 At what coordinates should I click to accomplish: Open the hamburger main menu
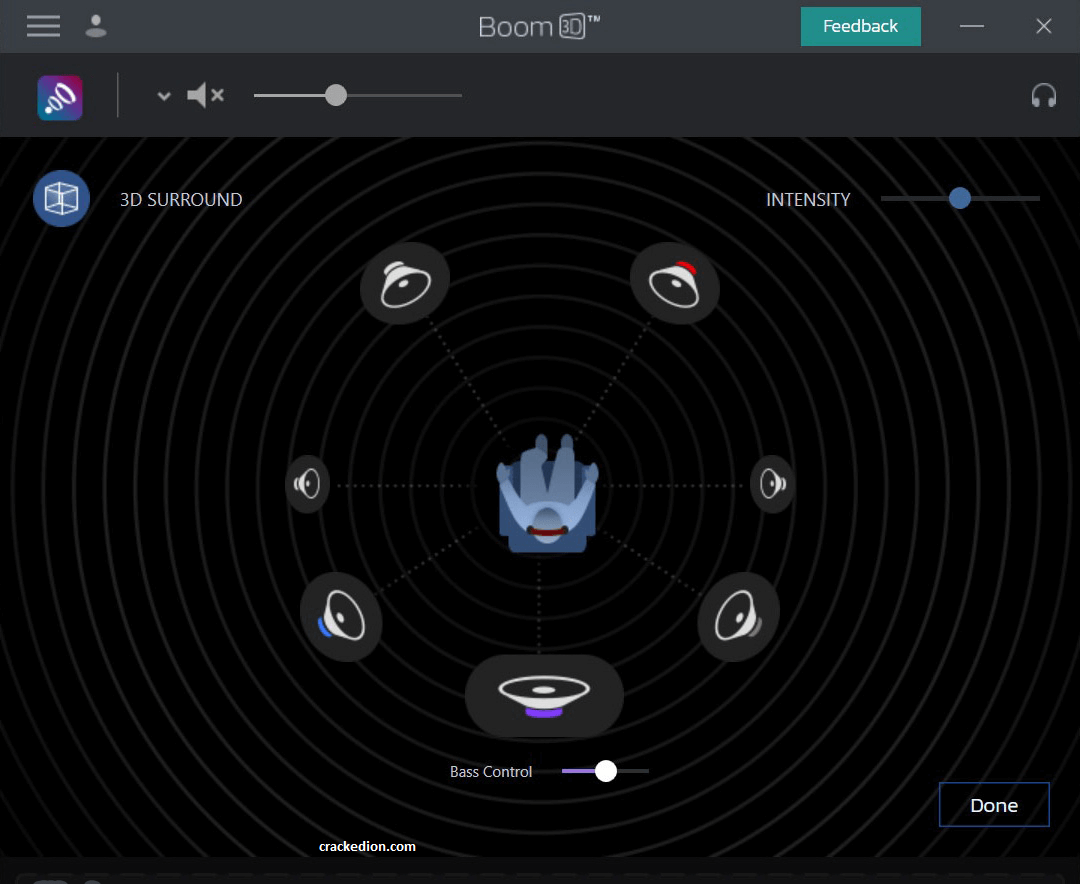click(43, 26)
